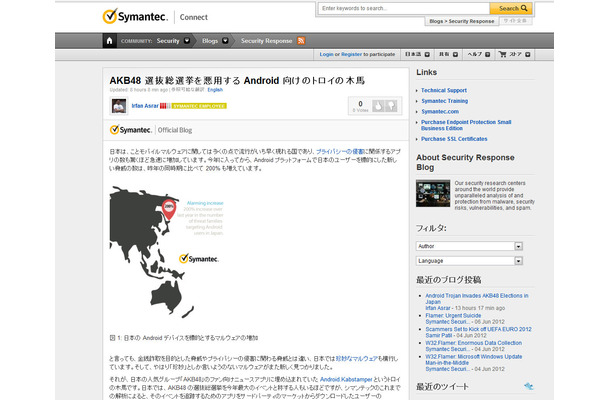Screen dimensions: 610x400
Task: Expand the Blogs dropdown arrow
Action: 225,41
